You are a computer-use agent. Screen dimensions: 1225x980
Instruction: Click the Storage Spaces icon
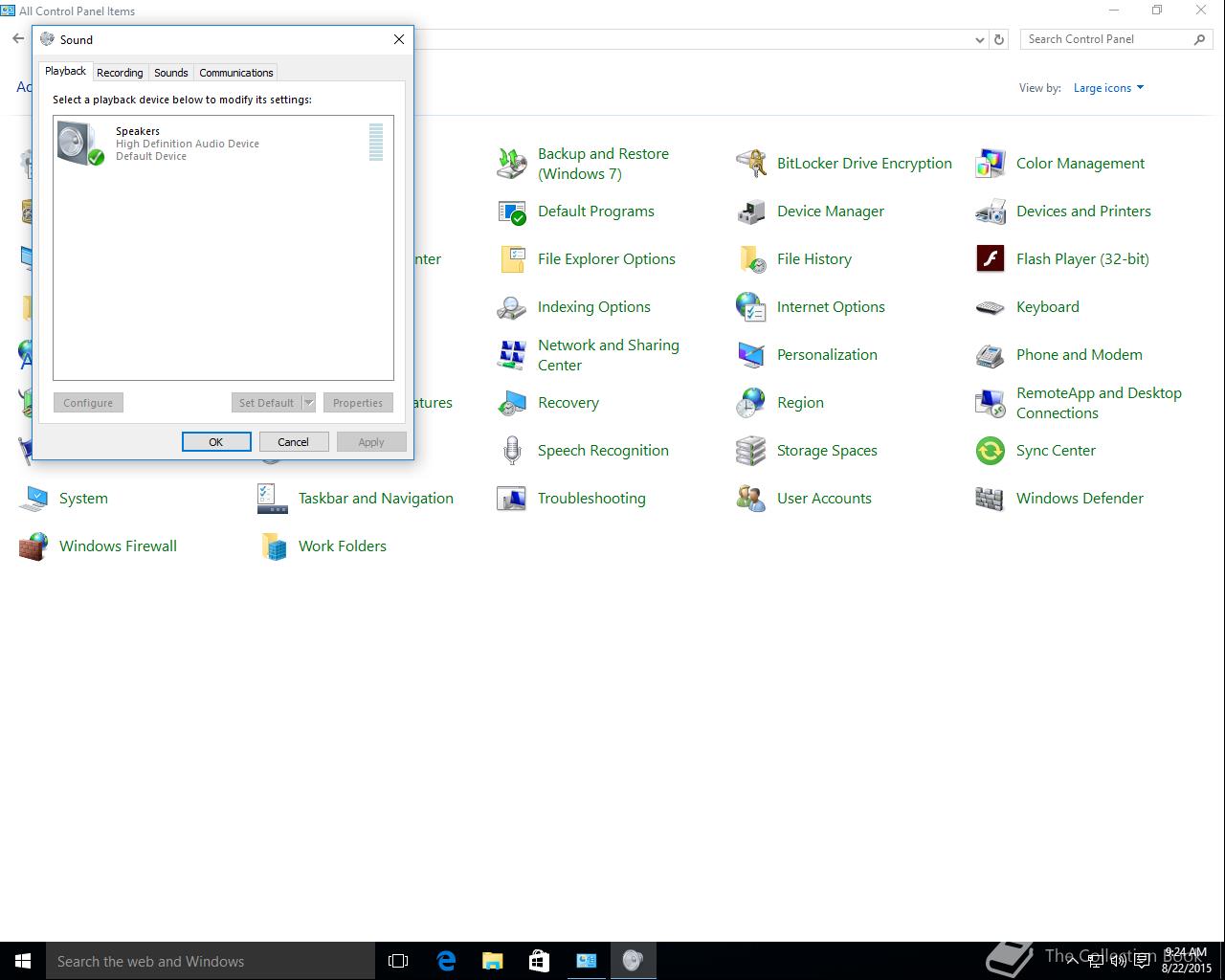(751, 451)
